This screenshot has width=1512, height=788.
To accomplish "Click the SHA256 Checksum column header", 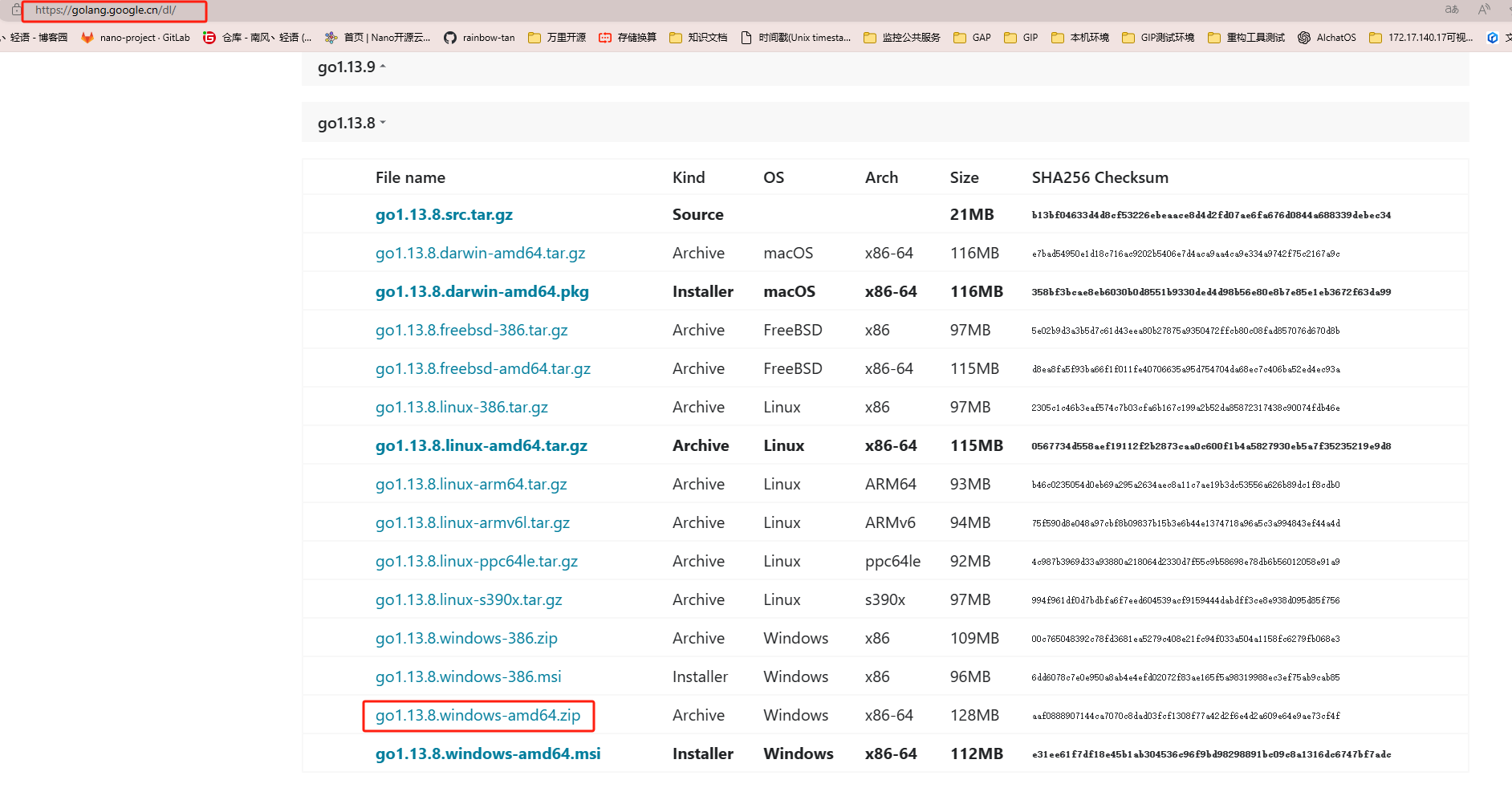I will click(x=1099, y=177).
